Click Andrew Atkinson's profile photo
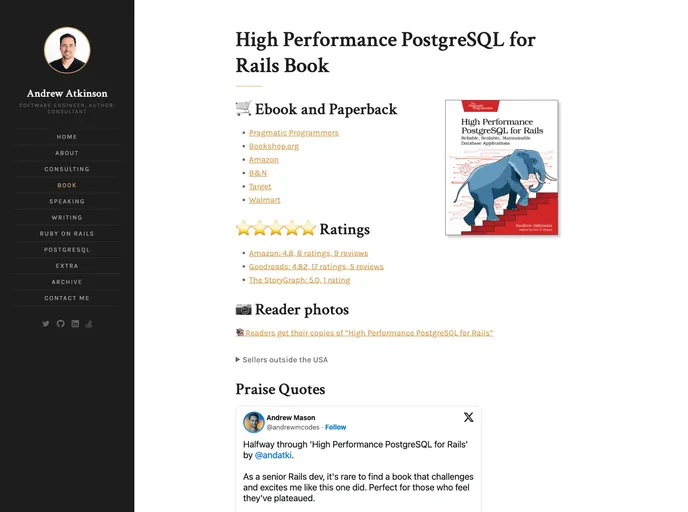688x512 pixels. (x=67, y=50)
